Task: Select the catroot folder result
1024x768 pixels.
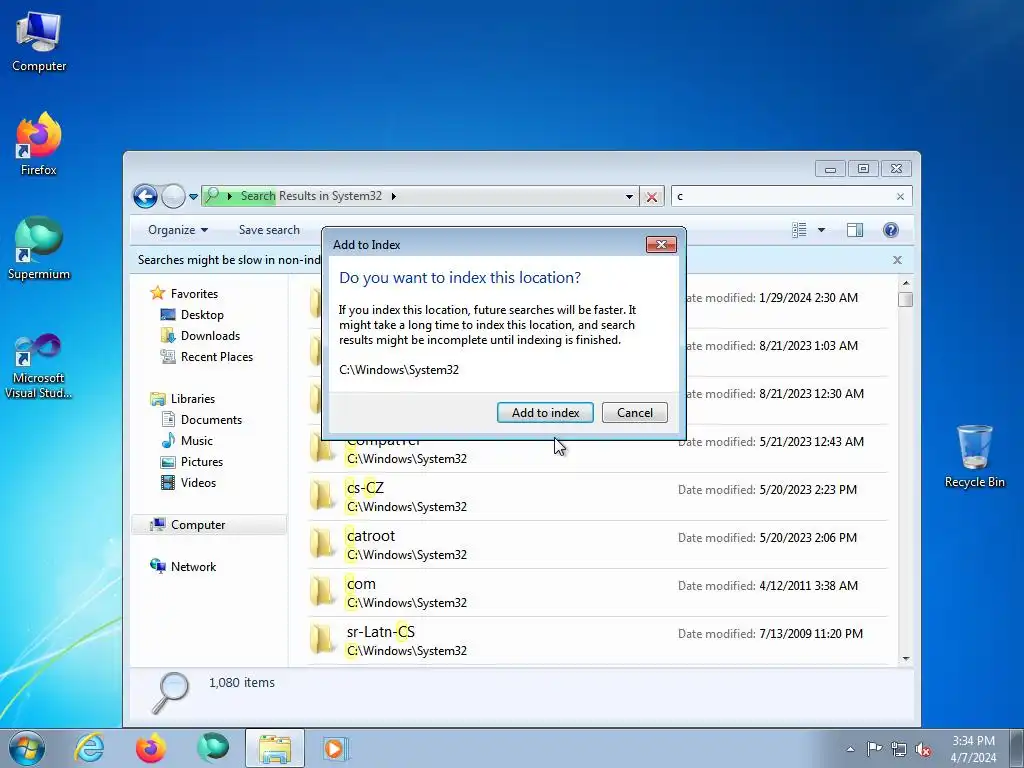Action: click(598, 545)
